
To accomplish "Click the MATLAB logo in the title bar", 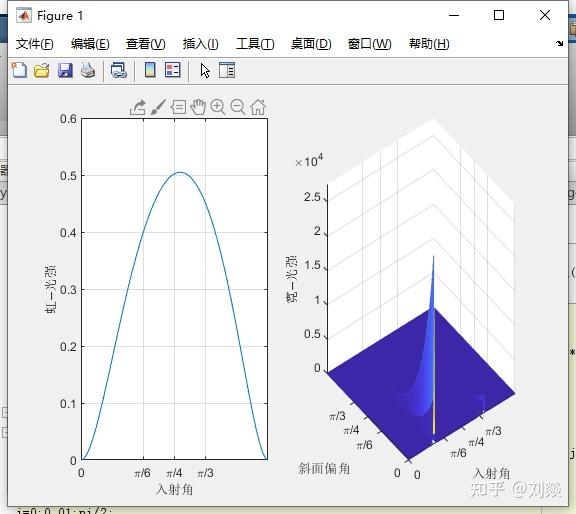I will (x=24, y=16).
